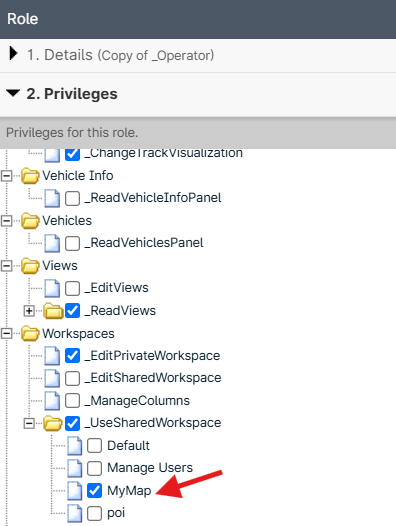Click the Manage Users document icon
Screen dimensions: 396x526
tap(75, 468)
